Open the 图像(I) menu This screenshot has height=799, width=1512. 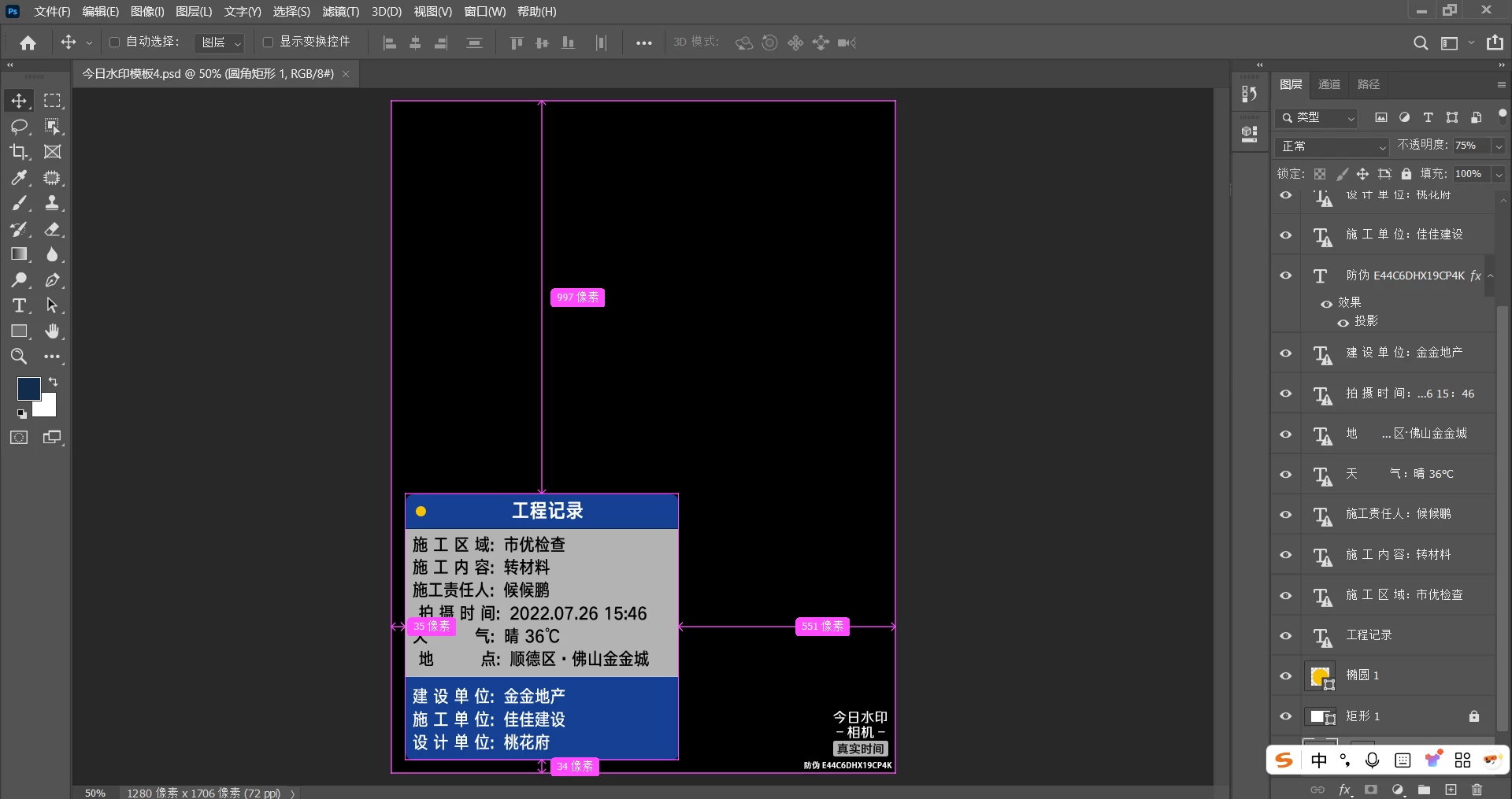147,12
